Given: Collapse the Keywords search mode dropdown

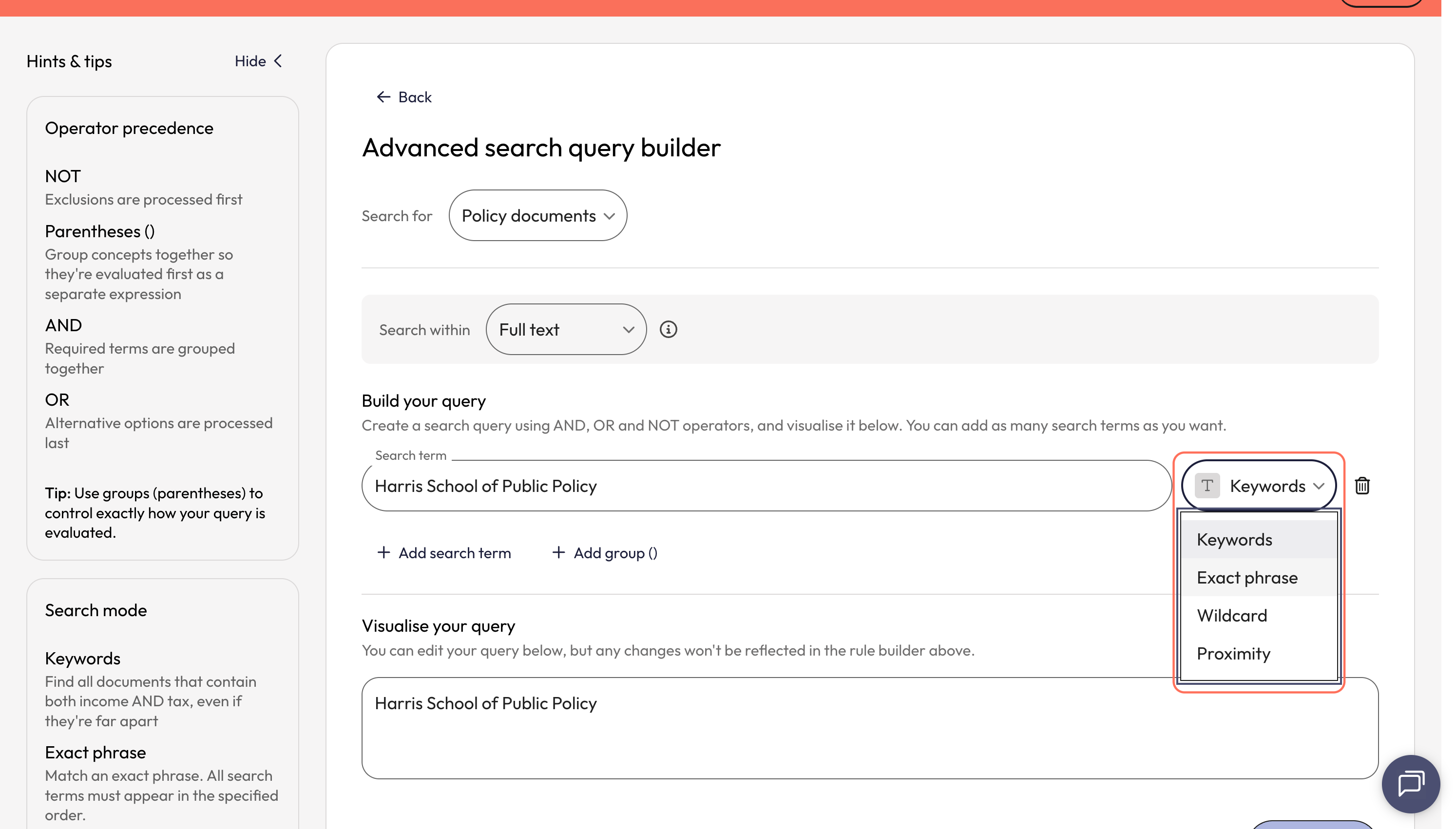Looking at the screenshot, I should pos(1259,486).
